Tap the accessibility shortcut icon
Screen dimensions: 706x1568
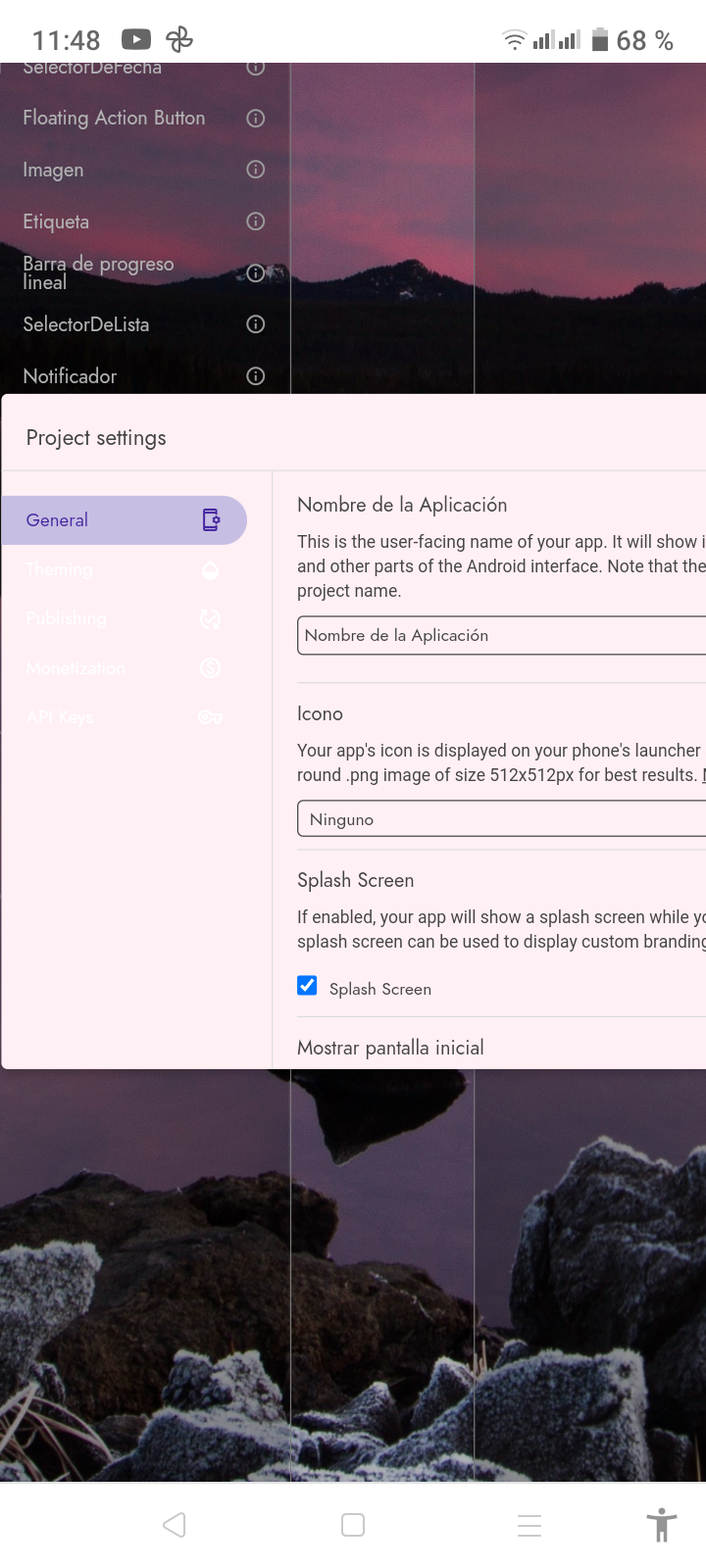[662, 1525]
